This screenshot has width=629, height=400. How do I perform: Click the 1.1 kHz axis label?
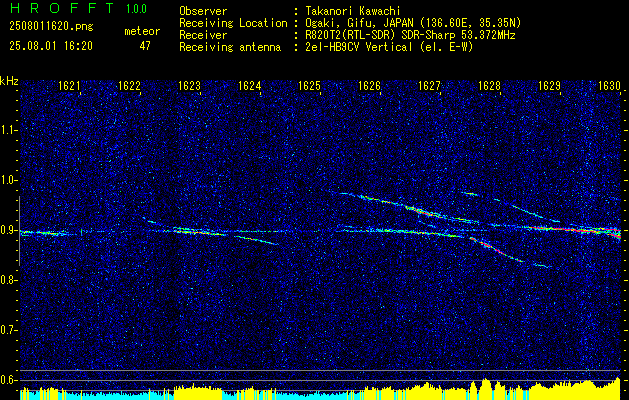point(9,130)
